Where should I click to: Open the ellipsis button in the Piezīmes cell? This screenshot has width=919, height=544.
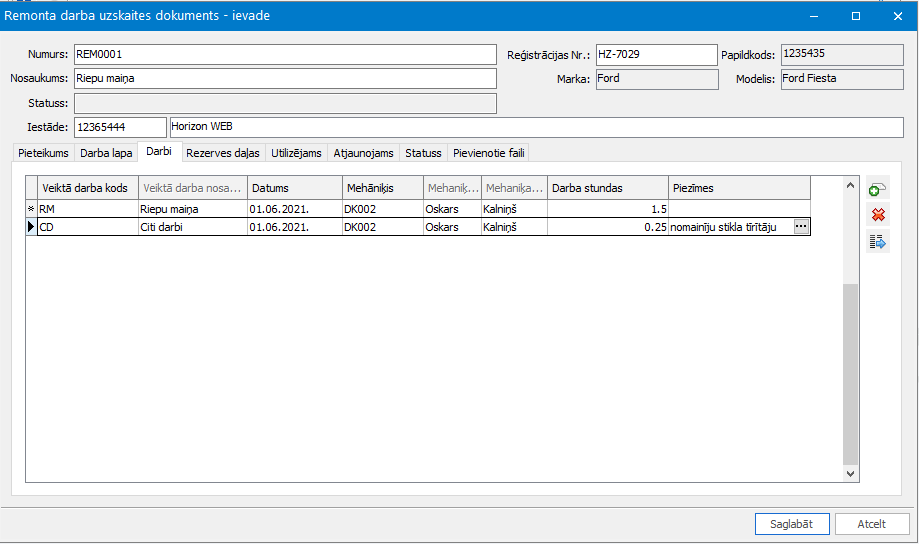click(801, 227)
